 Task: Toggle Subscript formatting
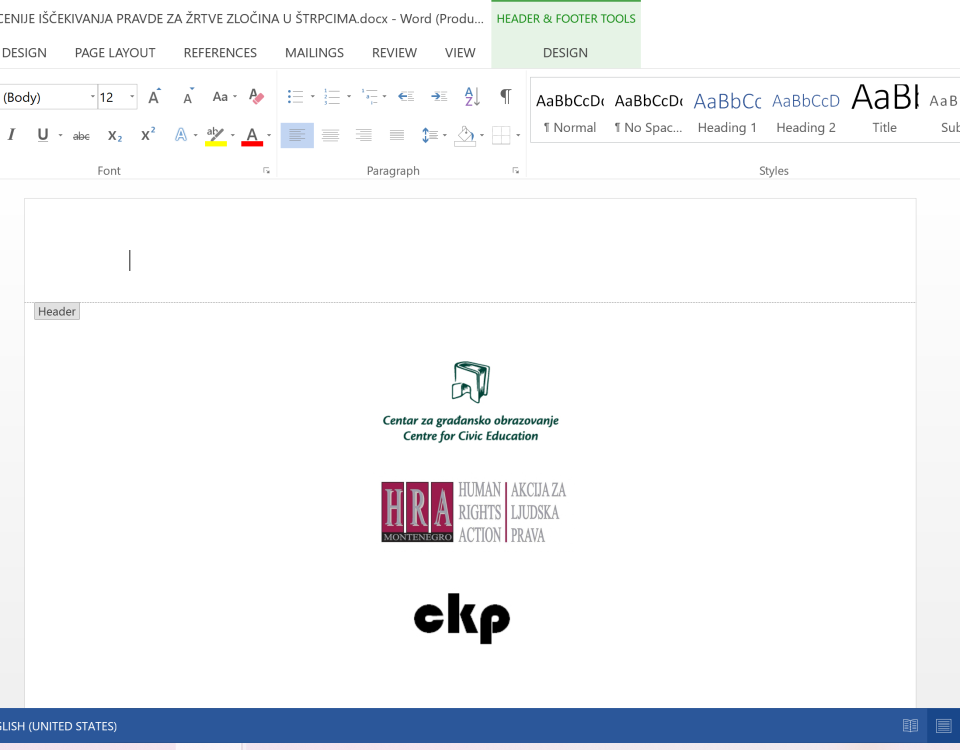pos(114,135)
